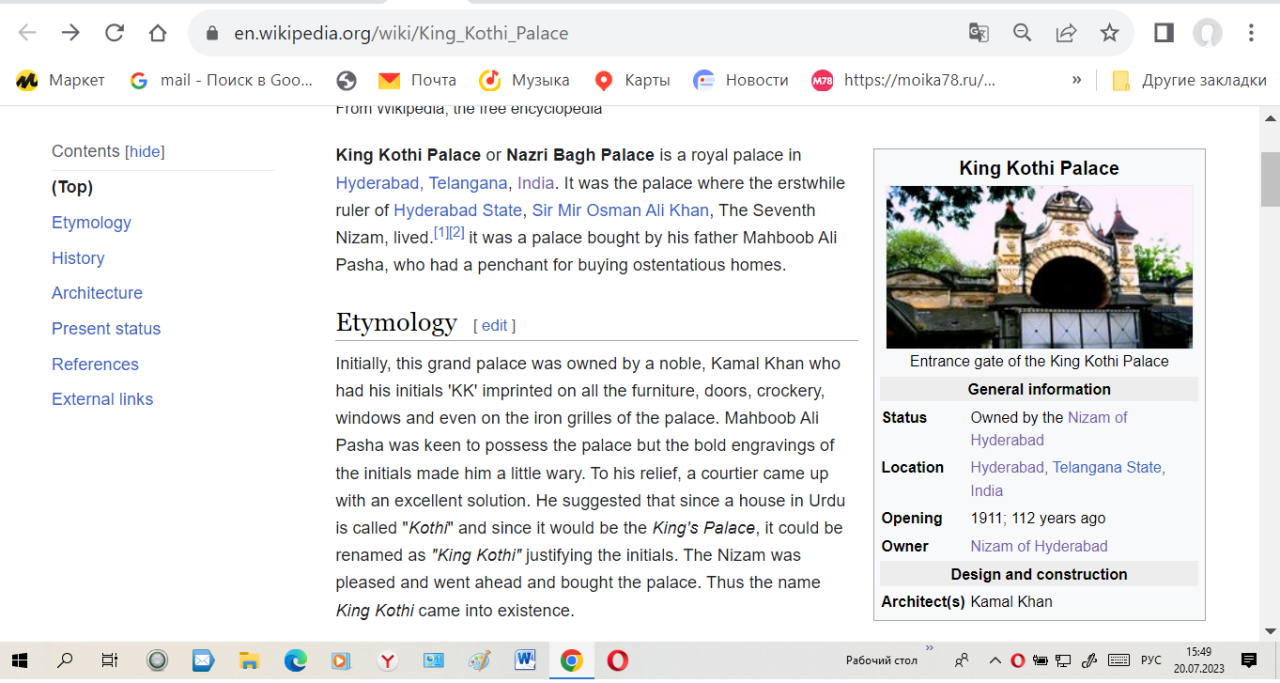Open Microsoft Word from taskbar

[525, 660]
